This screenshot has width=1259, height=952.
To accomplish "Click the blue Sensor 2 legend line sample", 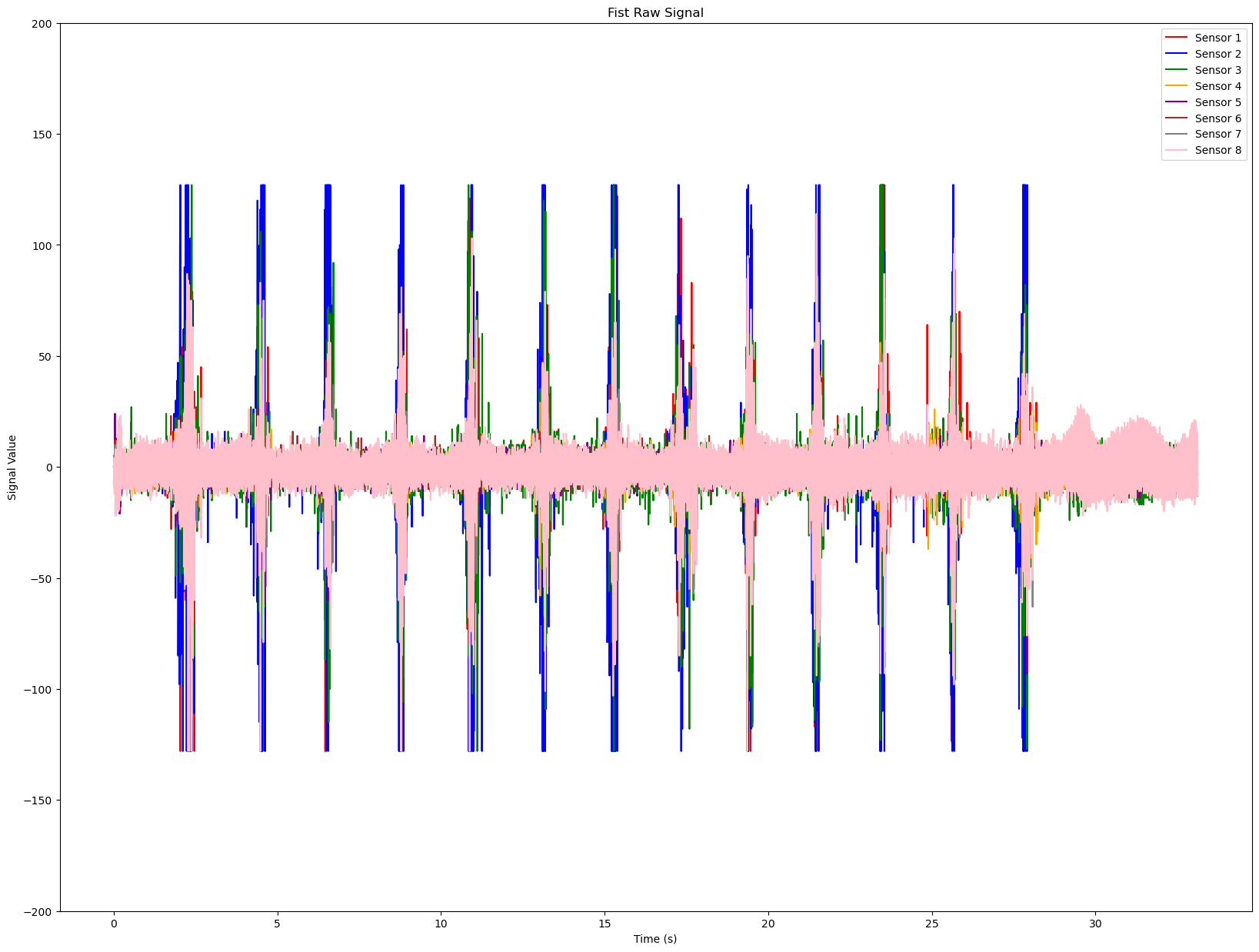I will pyautogui.click(x=1177, y=54).
